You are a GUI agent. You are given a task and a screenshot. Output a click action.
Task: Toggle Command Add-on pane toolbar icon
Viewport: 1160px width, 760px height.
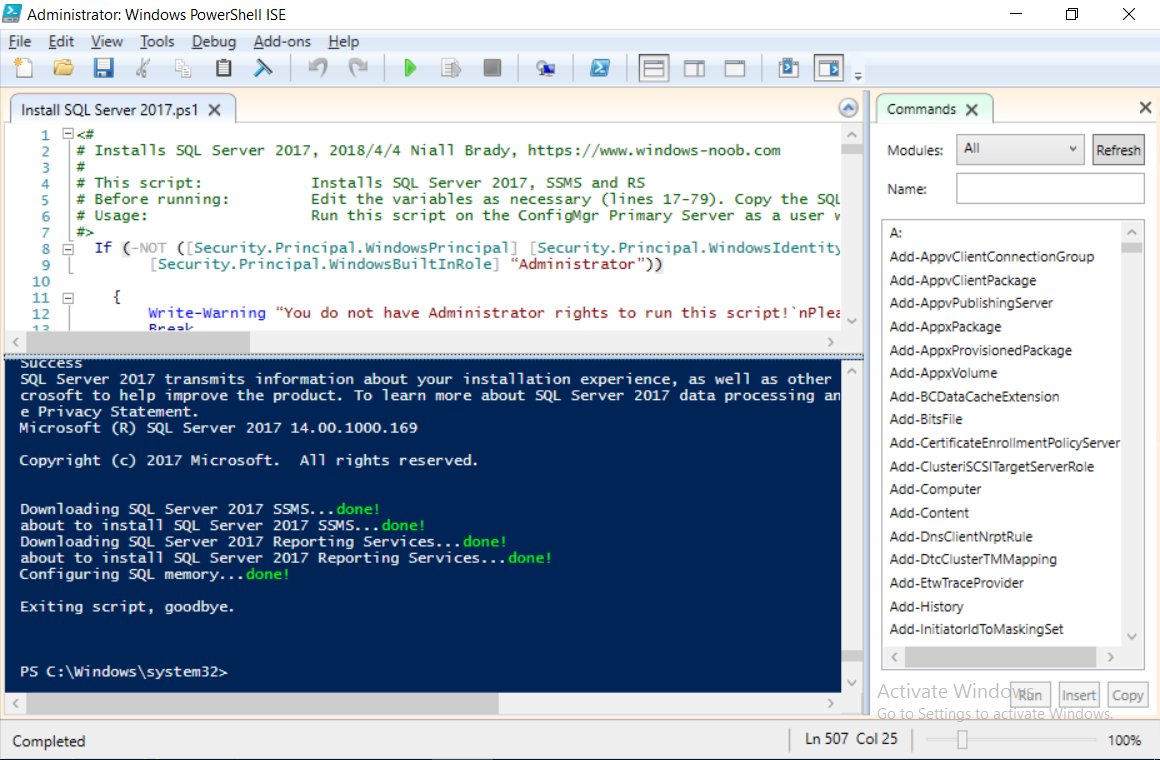click(829, 69)
